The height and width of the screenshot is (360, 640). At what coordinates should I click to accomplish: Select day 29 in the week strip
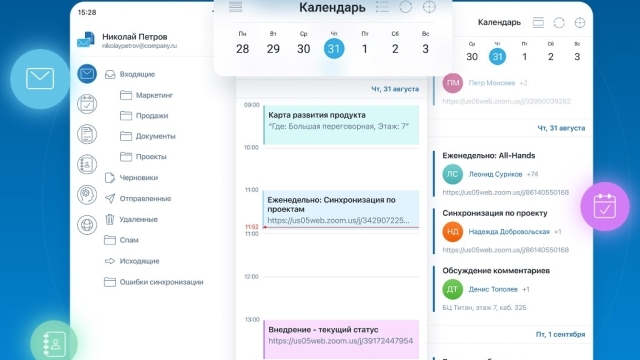point(273,49)
